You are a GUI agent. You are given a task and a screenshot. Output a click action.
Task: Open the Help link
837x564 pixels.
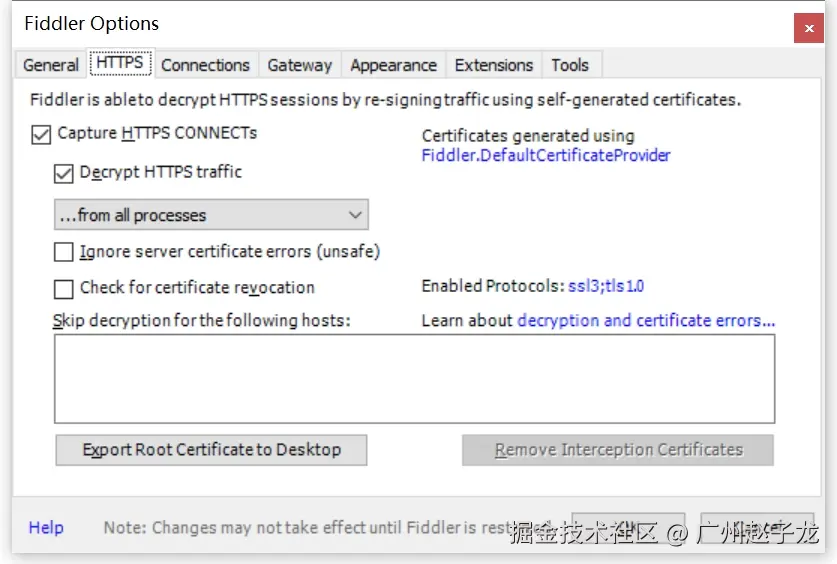coord(46,528)
